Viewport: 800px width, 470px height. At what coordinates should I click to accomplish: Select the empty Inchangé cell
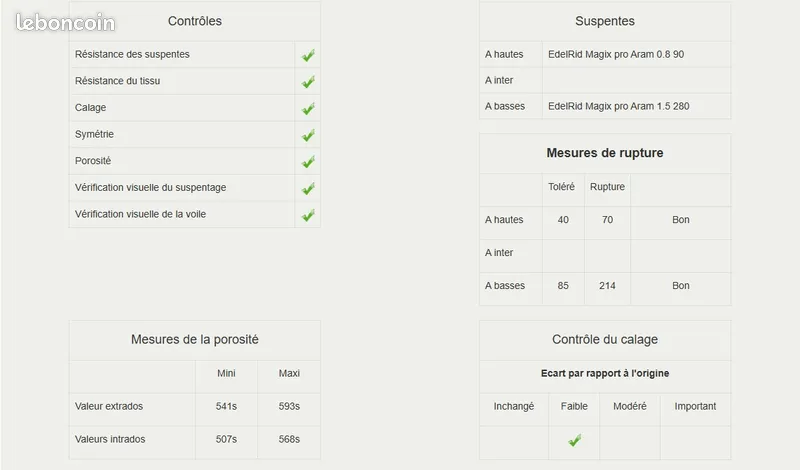tap(514, 442)
